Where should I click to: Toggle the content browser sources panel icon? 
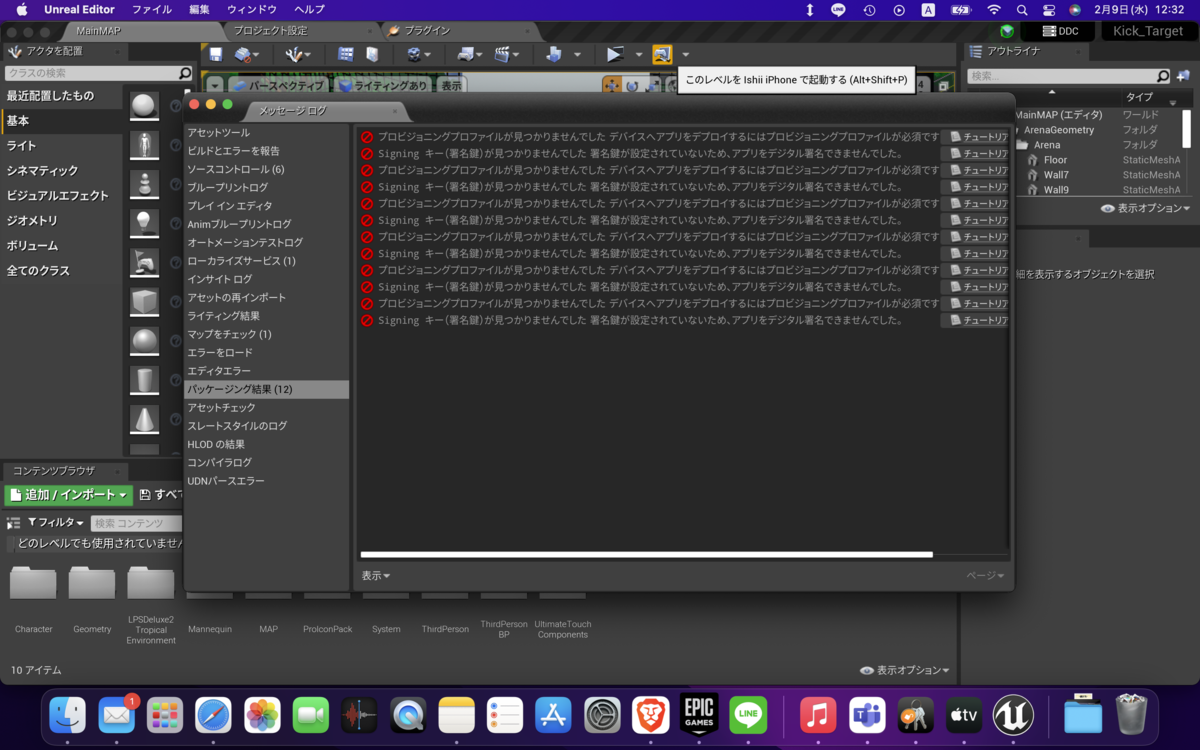(x=13, y=523)
